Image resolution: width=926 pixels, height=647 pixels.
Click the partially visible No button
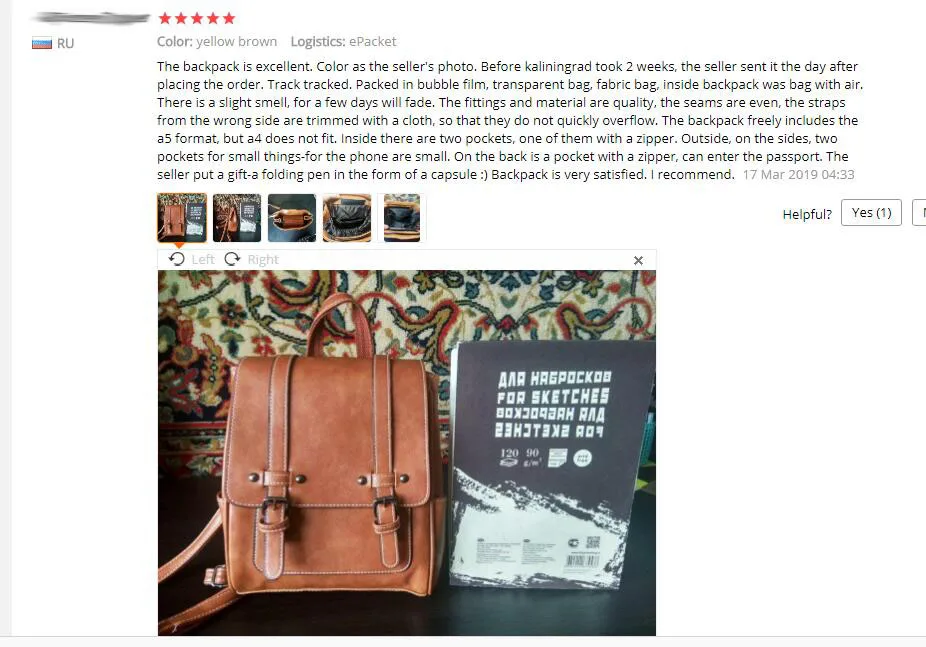coord(920,213)
